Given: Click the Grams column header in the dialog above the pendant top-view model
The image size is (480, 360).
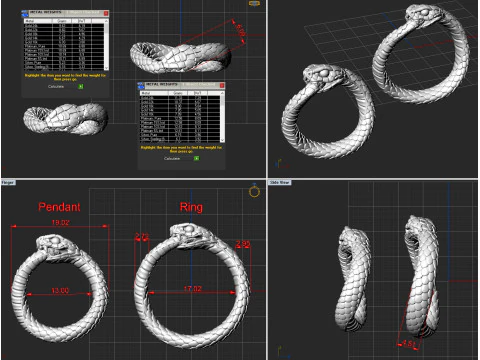Looking at the screenshot, I should [62, 21].
